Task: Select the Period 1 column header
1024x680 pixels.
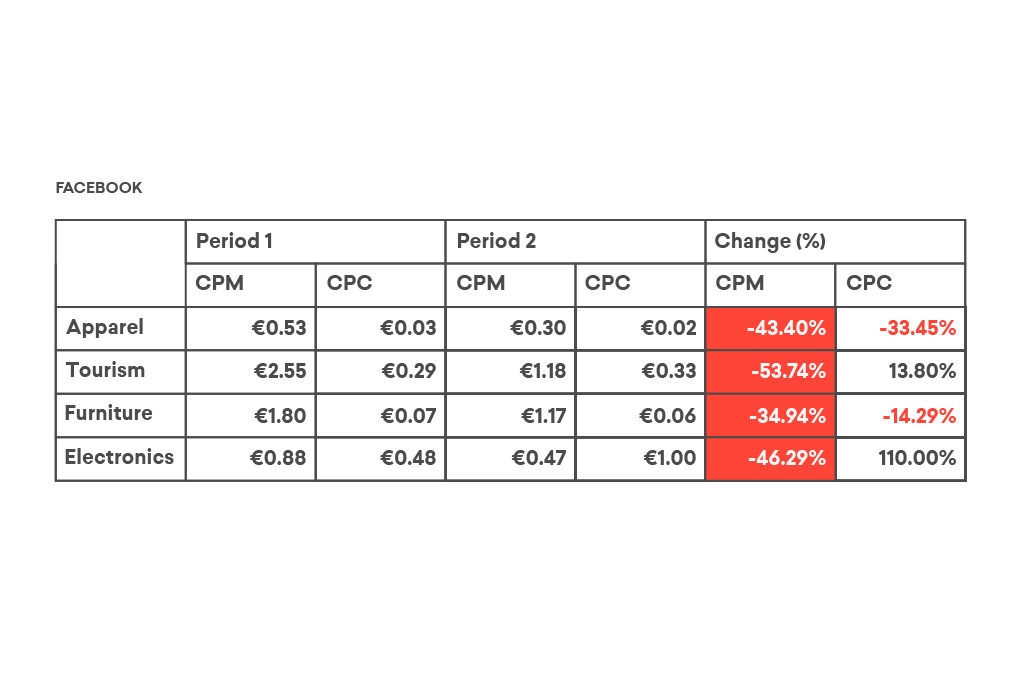Action: (234, 241)
